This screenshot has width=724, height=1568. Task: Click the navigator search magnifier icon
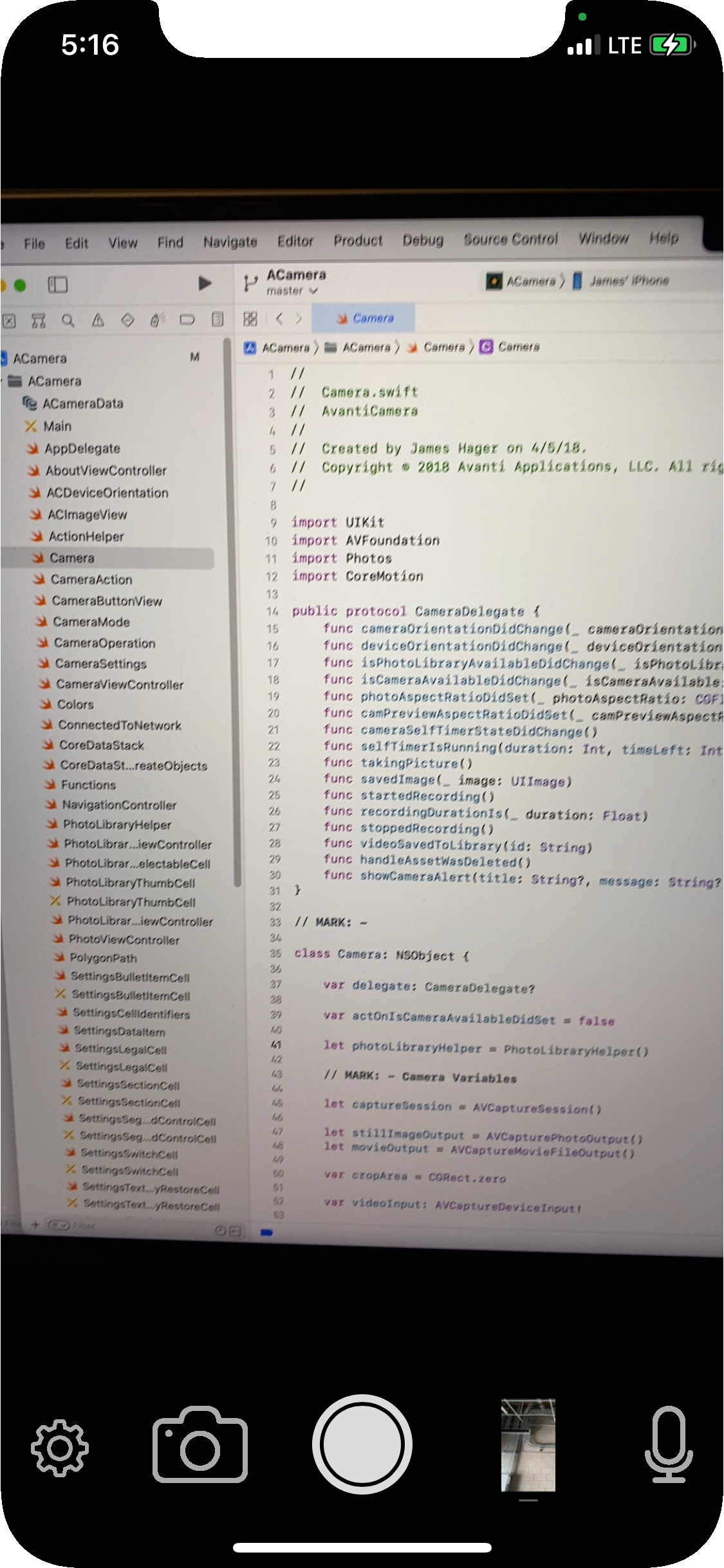click(68, 320)
